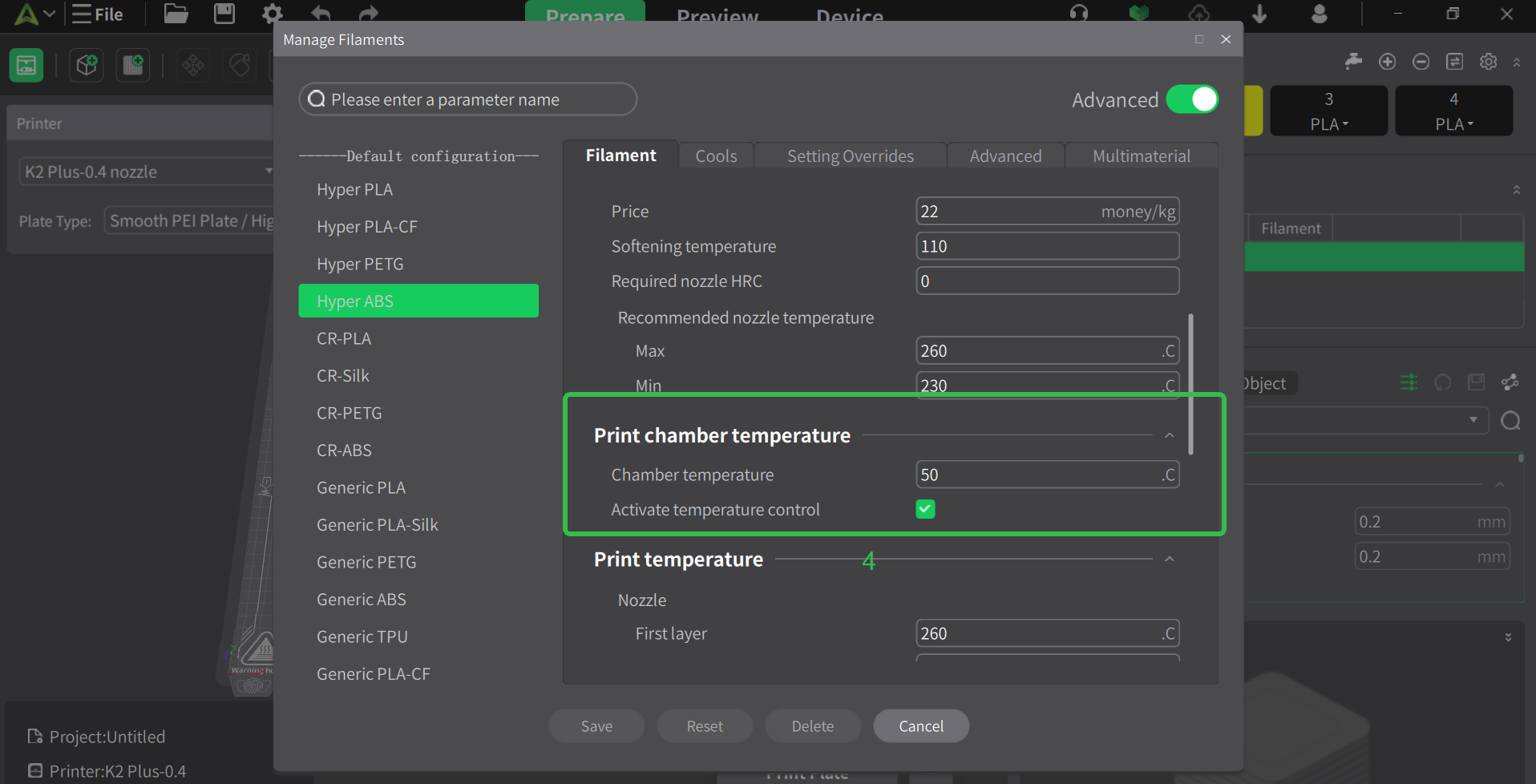1536x784 pixels.
Task: Redo the last action
Action: click(367, 14)
